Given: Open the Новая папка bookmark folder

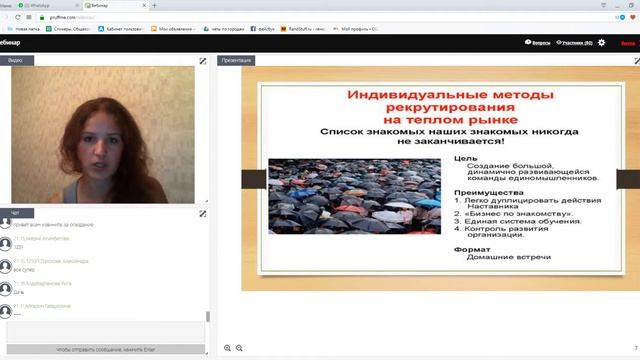Looking at the screenshot, I should click(24, 29).
